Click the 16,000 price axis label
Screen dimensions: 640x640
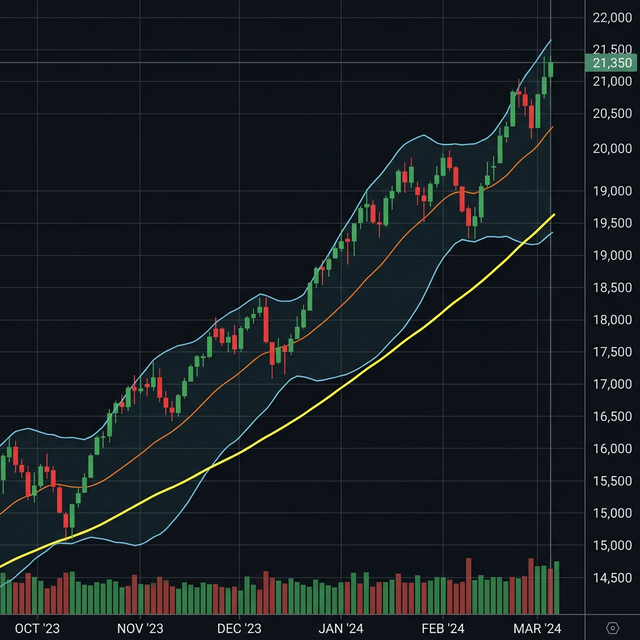(611, 449)
